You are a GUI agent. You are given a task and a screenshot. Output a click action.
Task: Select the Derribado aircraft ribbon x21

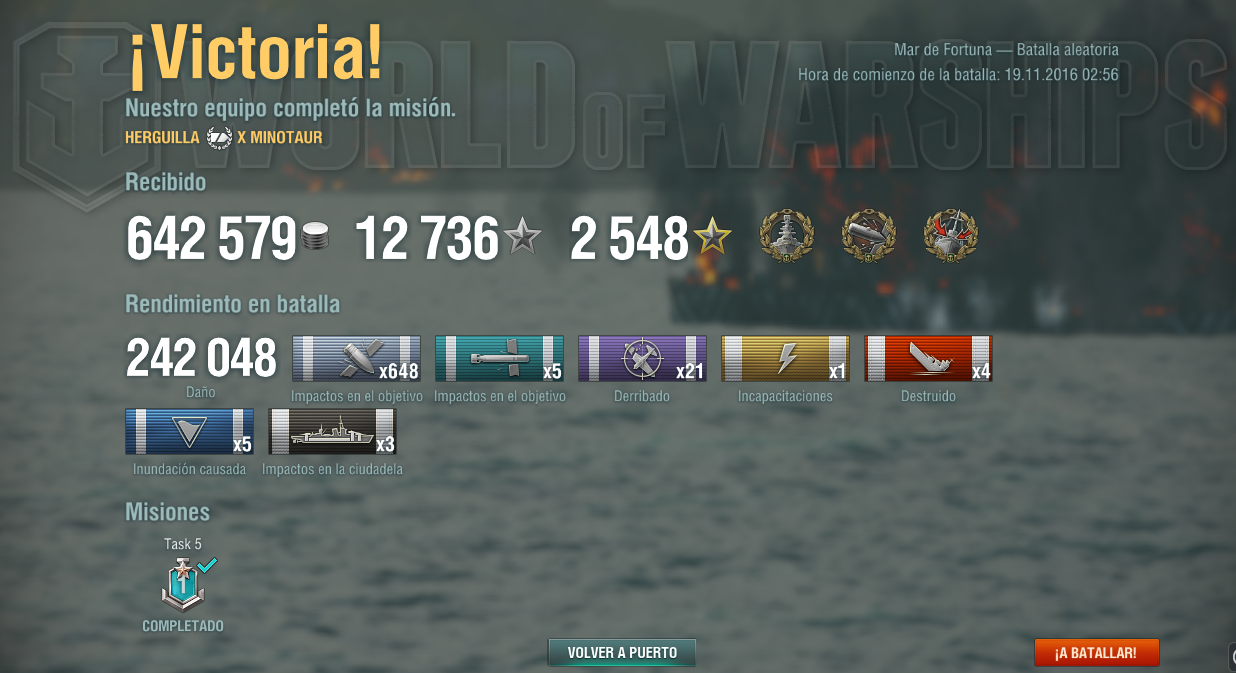[642, 359]
